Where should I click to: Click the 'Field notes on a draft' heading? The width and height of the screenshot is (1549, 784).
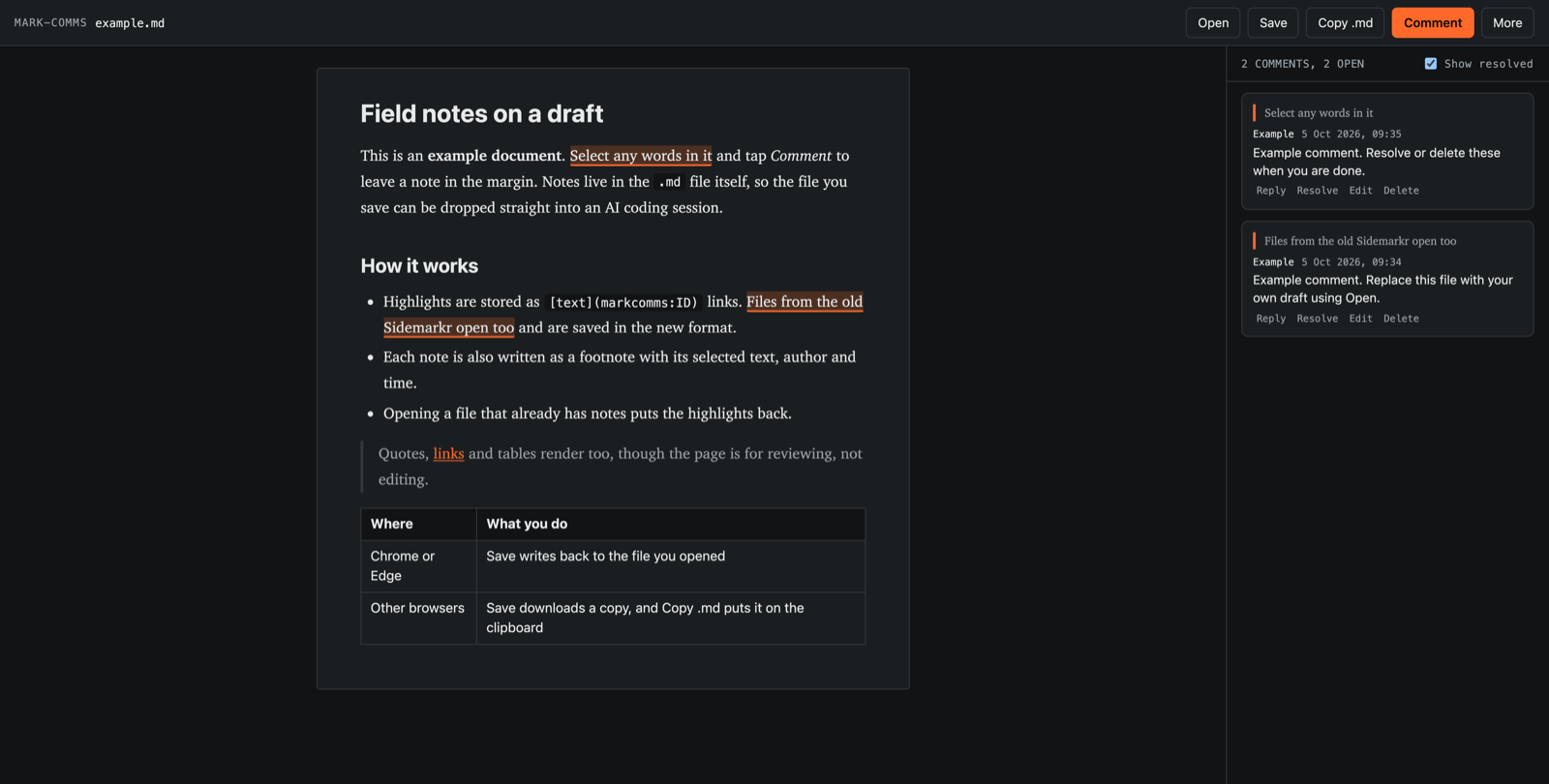coord(482,114)
